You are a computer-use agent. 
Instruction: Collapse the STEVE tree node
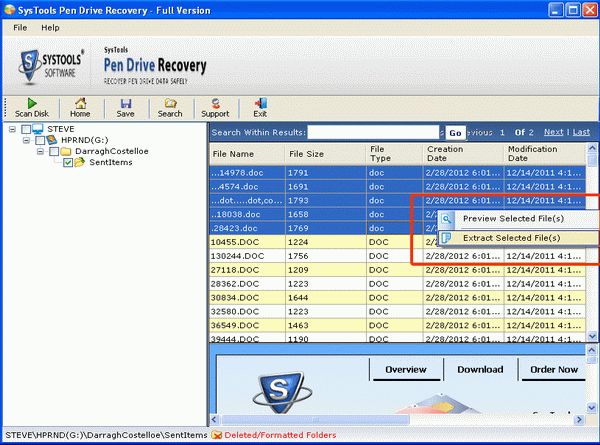point(12,130)
